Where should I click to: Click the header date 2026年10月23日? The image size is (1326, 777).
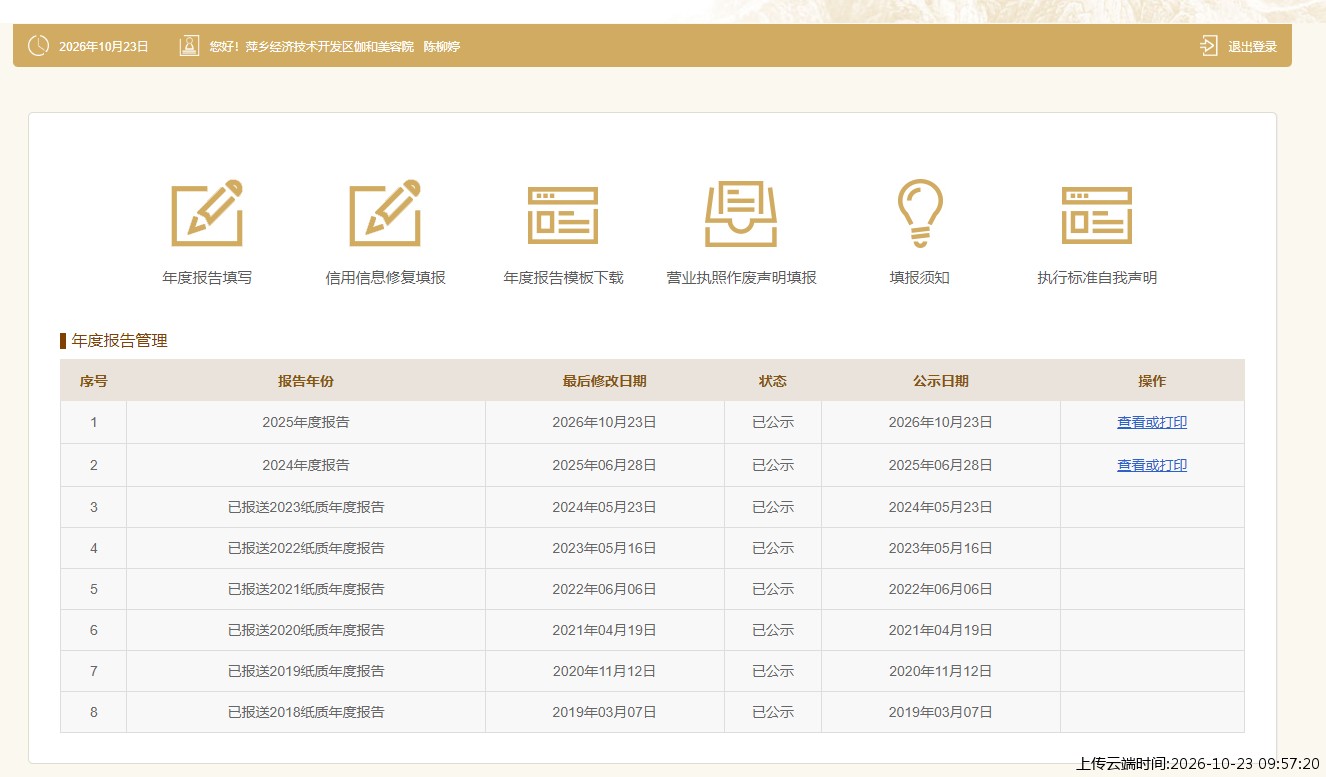pyautogui.click(x=104, y=47)
